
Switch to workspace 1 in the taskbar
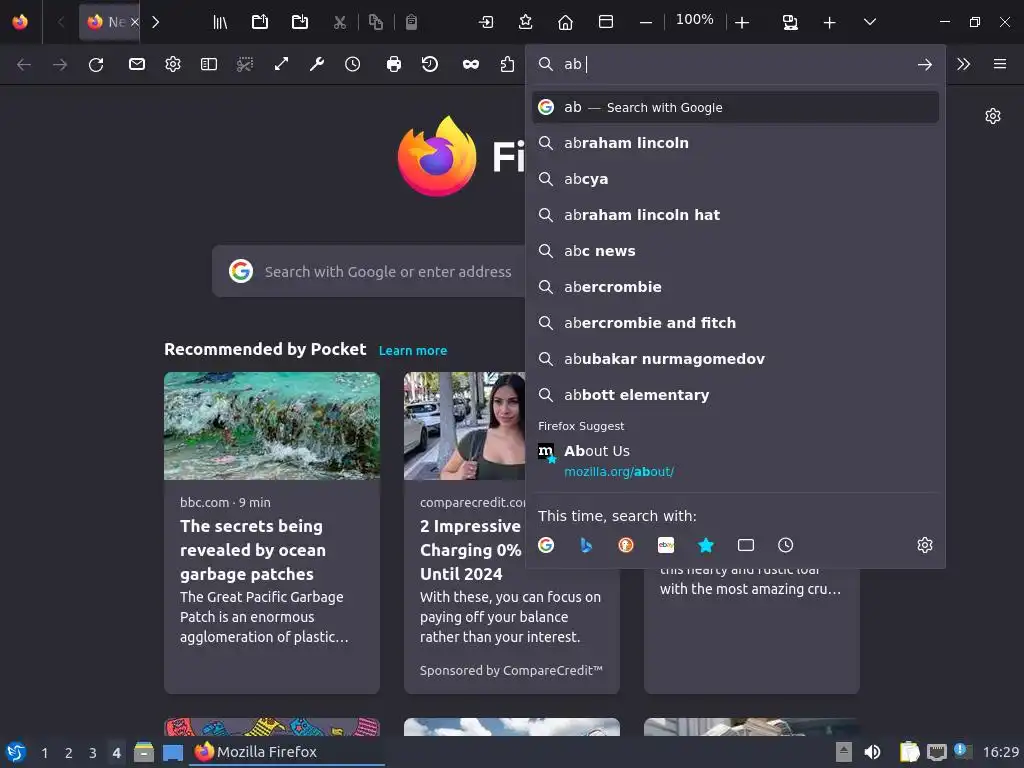click(x=44, y=753)
